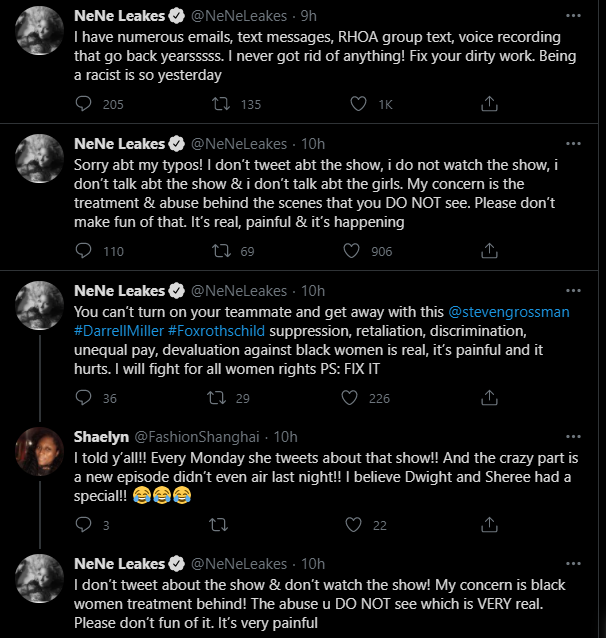Viewport: 606px width, 638px height.
Task: Open Shaelyn's profile picture
Action: (39, 451)
